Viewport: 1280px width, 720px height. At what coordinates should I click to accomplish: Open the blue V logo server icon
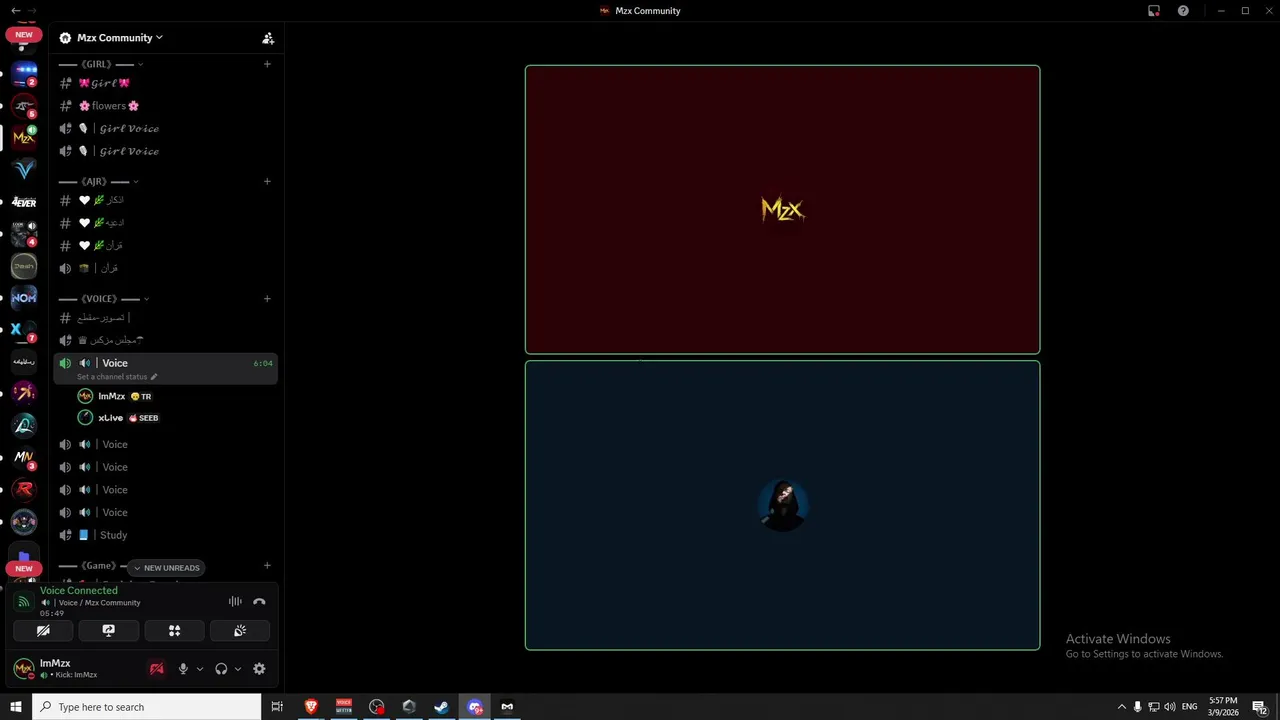[x=24, y=169]
